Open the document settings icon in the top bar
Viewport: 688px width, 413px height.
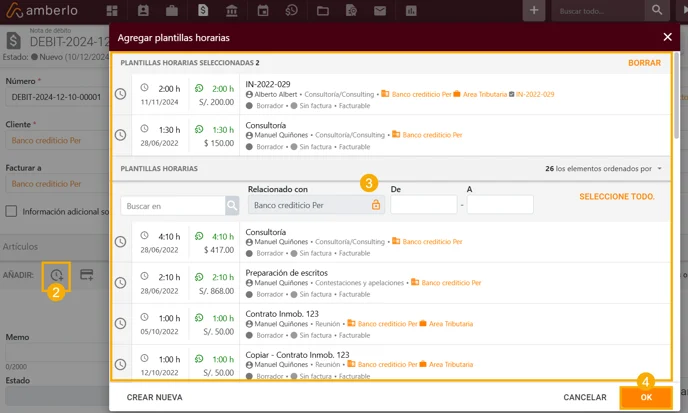pyautogui.click(x=351, y=11)
